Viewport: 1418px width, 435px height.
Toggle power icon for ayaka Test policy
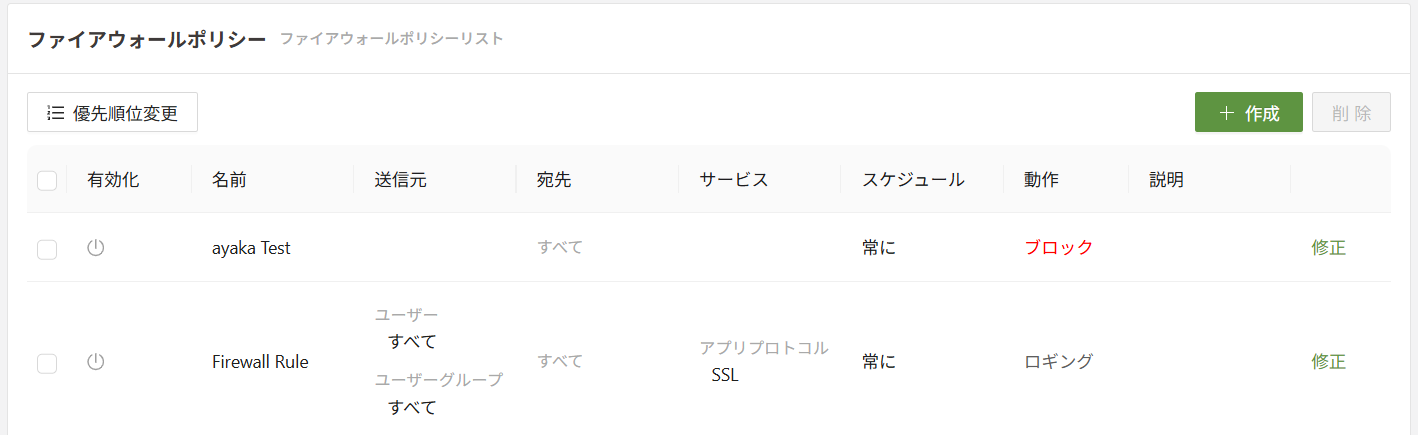(96, 248)
